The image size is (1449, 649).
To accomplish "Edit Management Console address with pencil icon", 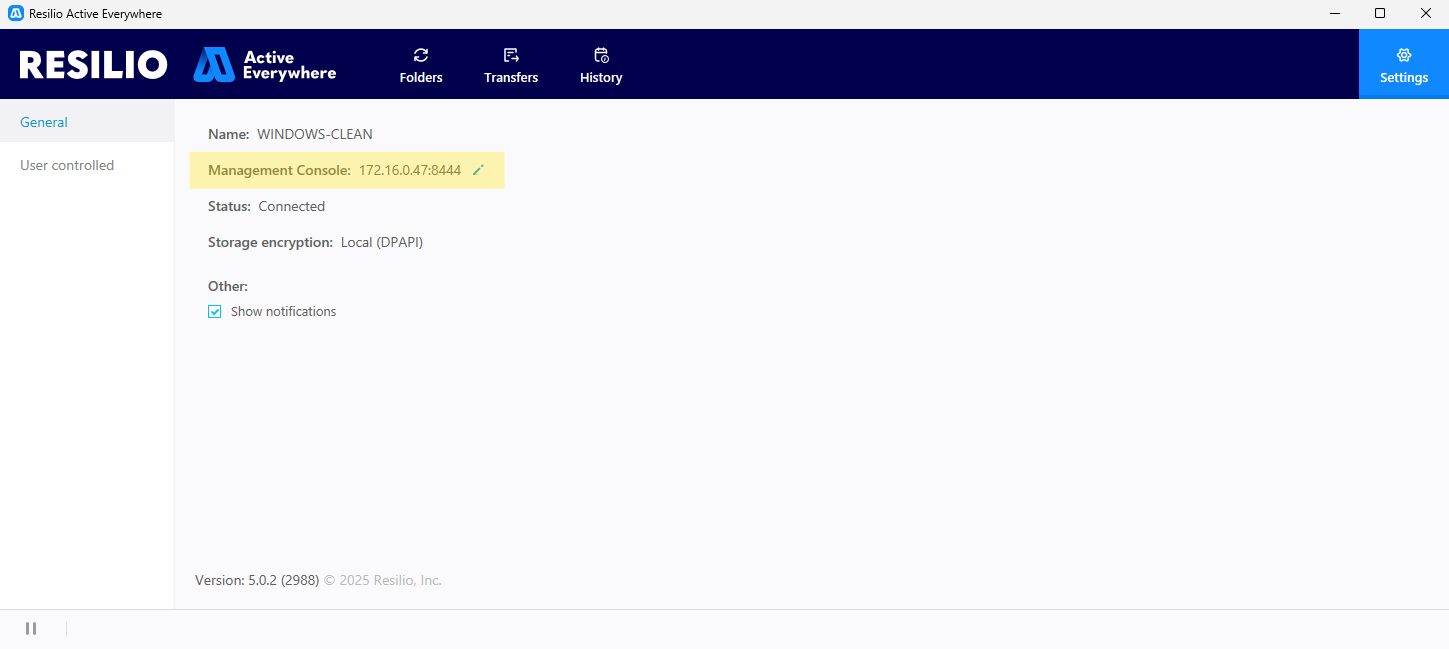I will 478,170.
